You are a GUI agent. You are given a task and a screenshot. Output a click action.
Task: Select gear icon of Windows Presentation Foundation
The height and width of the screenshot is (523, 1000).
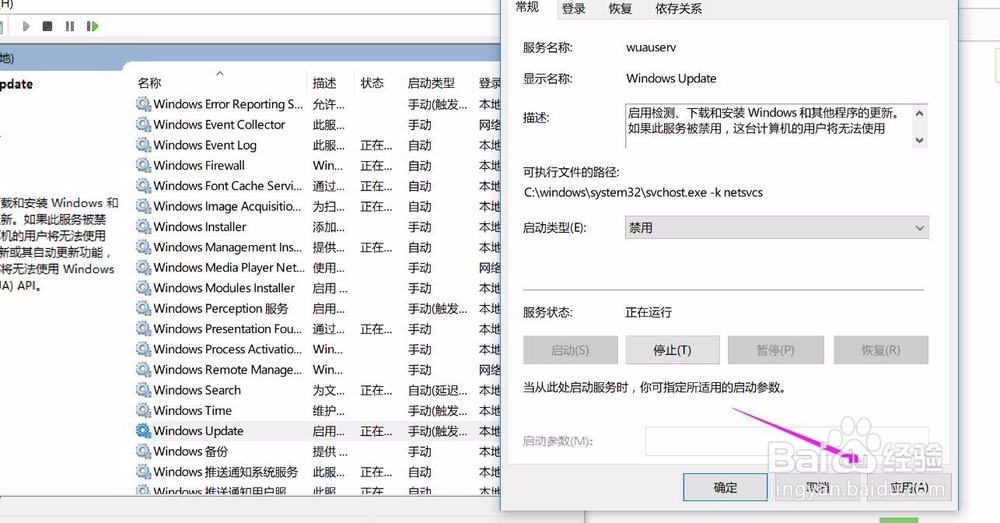coord(143,328)
